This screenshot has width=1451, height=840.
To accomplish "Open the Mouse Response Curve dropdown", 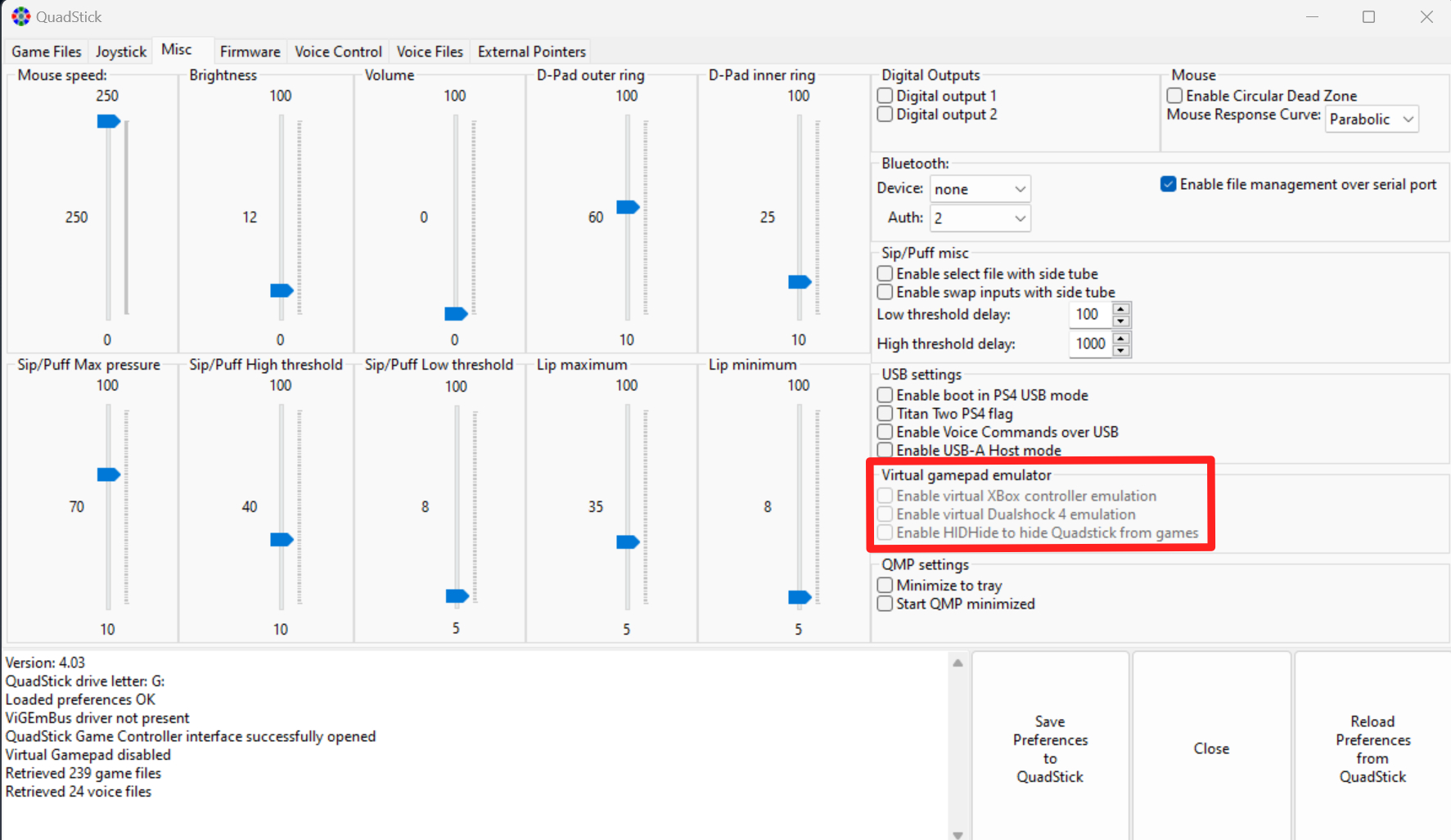I will tap(1372, 119).
